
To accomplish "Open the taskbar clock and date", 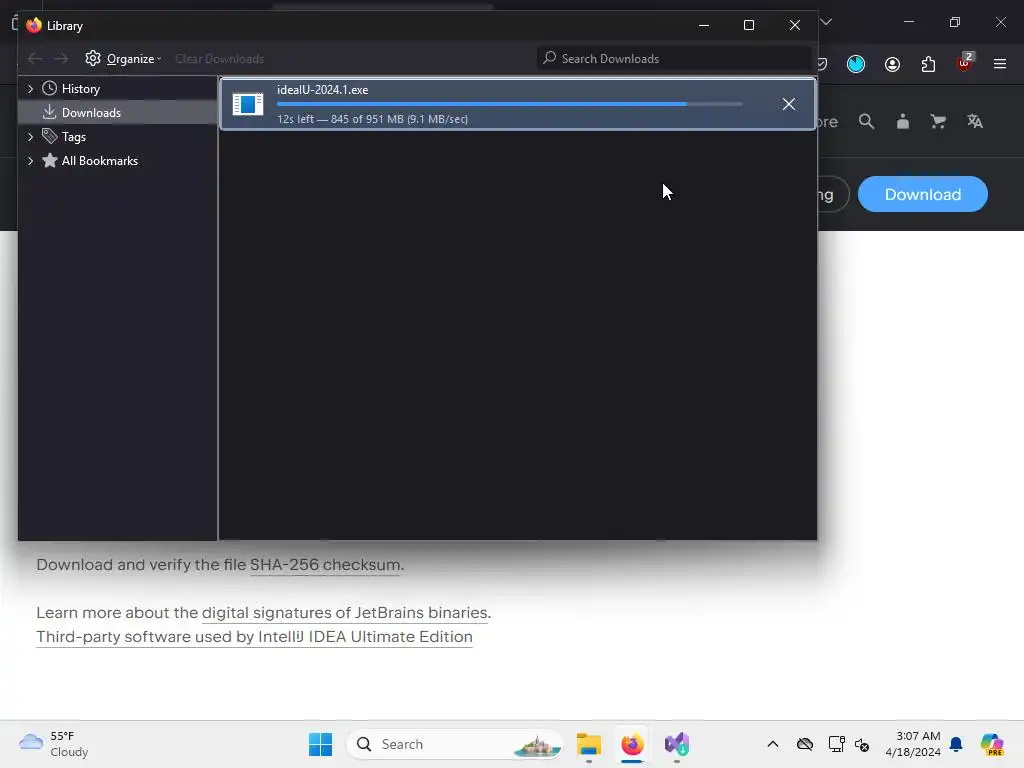I will pyautogui.click(x=913, y=744).
